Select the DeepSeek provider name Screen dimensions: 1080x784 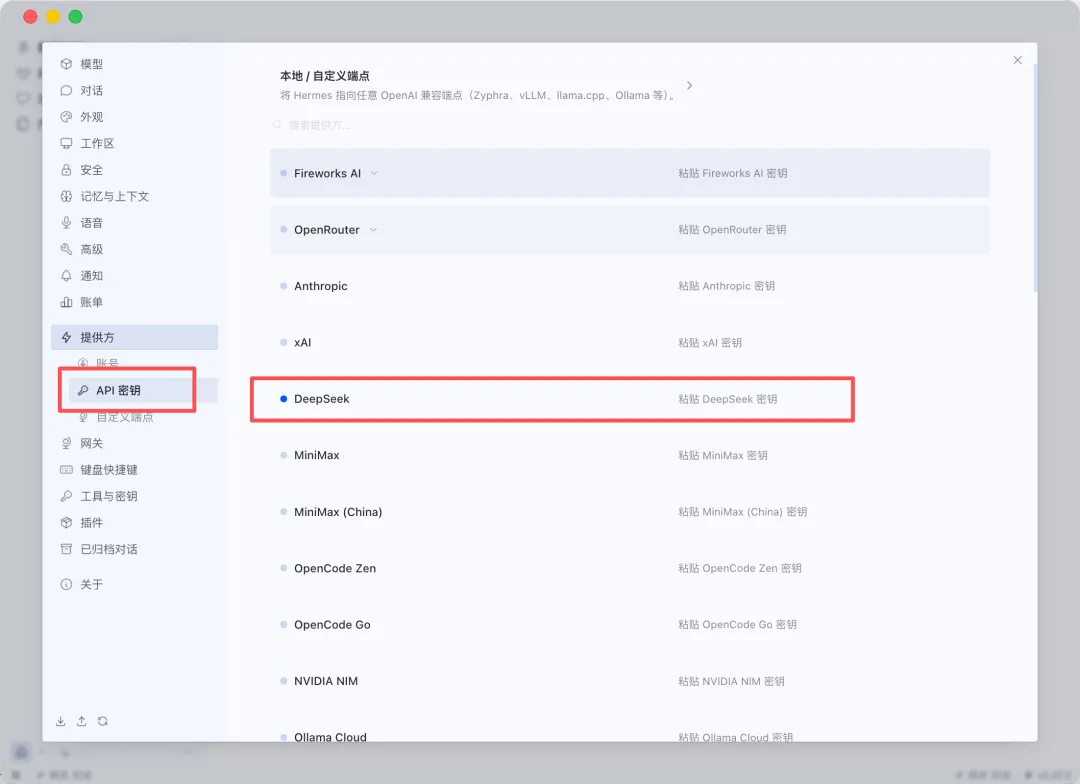(322, 399)
